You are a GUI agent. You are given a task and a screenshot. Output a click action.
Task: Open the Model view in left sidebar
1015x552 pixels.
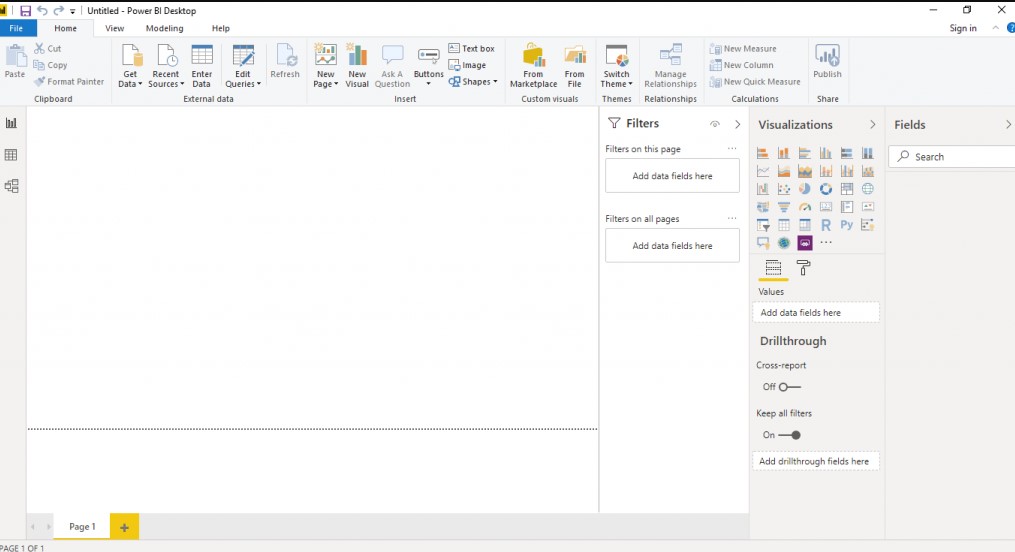[x=12, y=186]
